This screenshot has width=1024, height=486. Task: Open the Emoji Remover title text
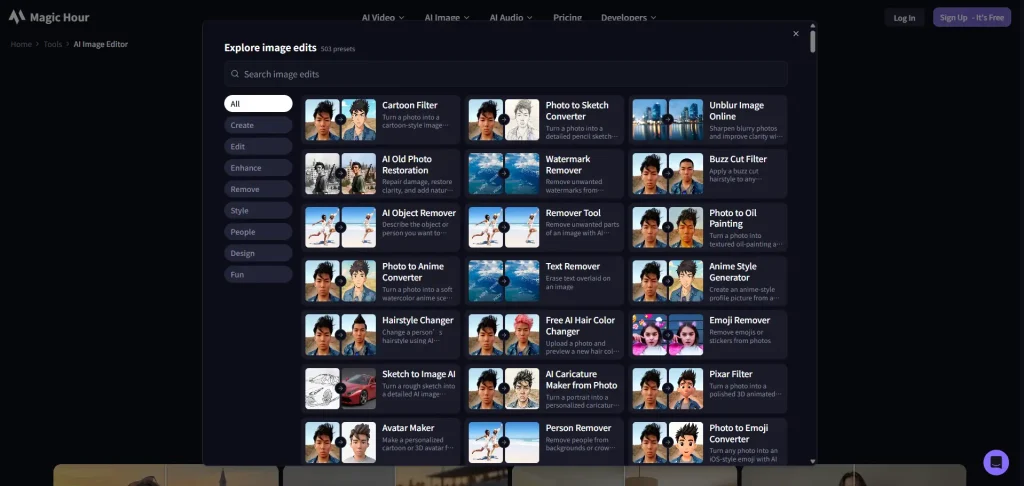[740, 320]
